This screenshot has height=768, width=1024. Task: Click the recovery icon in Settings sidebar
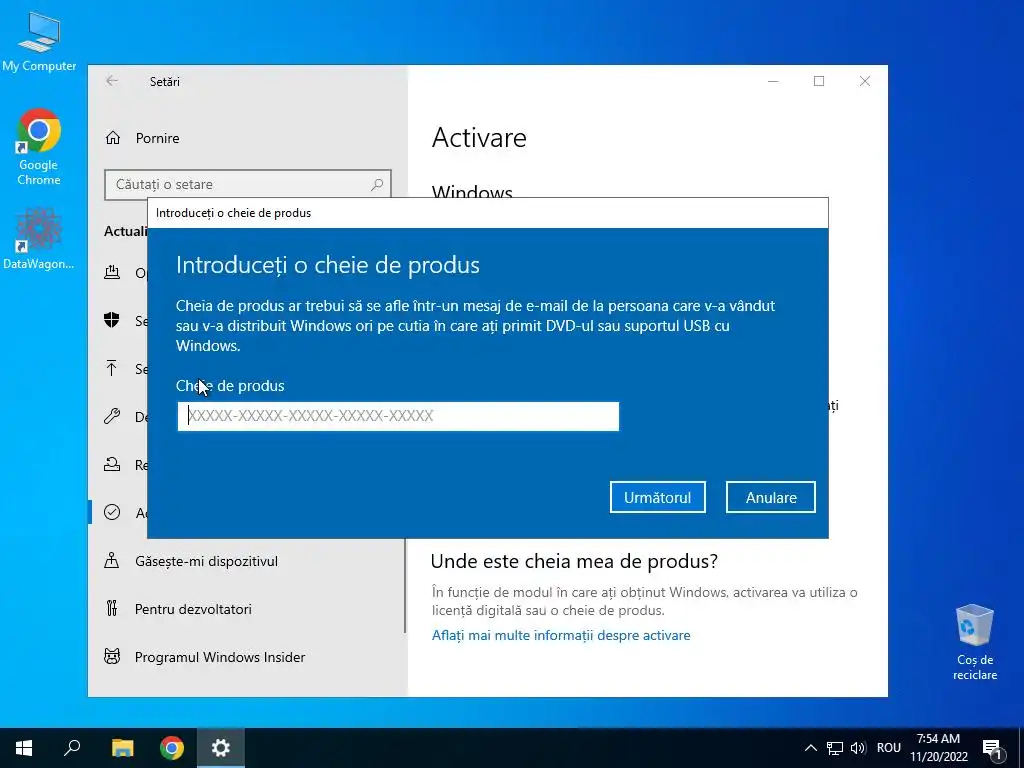[x=112, y=464]
